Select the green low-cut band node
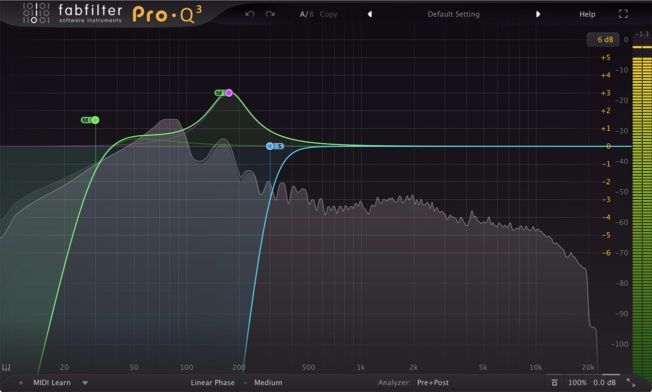Screen dimensions: 652x392 coord(95,120)
